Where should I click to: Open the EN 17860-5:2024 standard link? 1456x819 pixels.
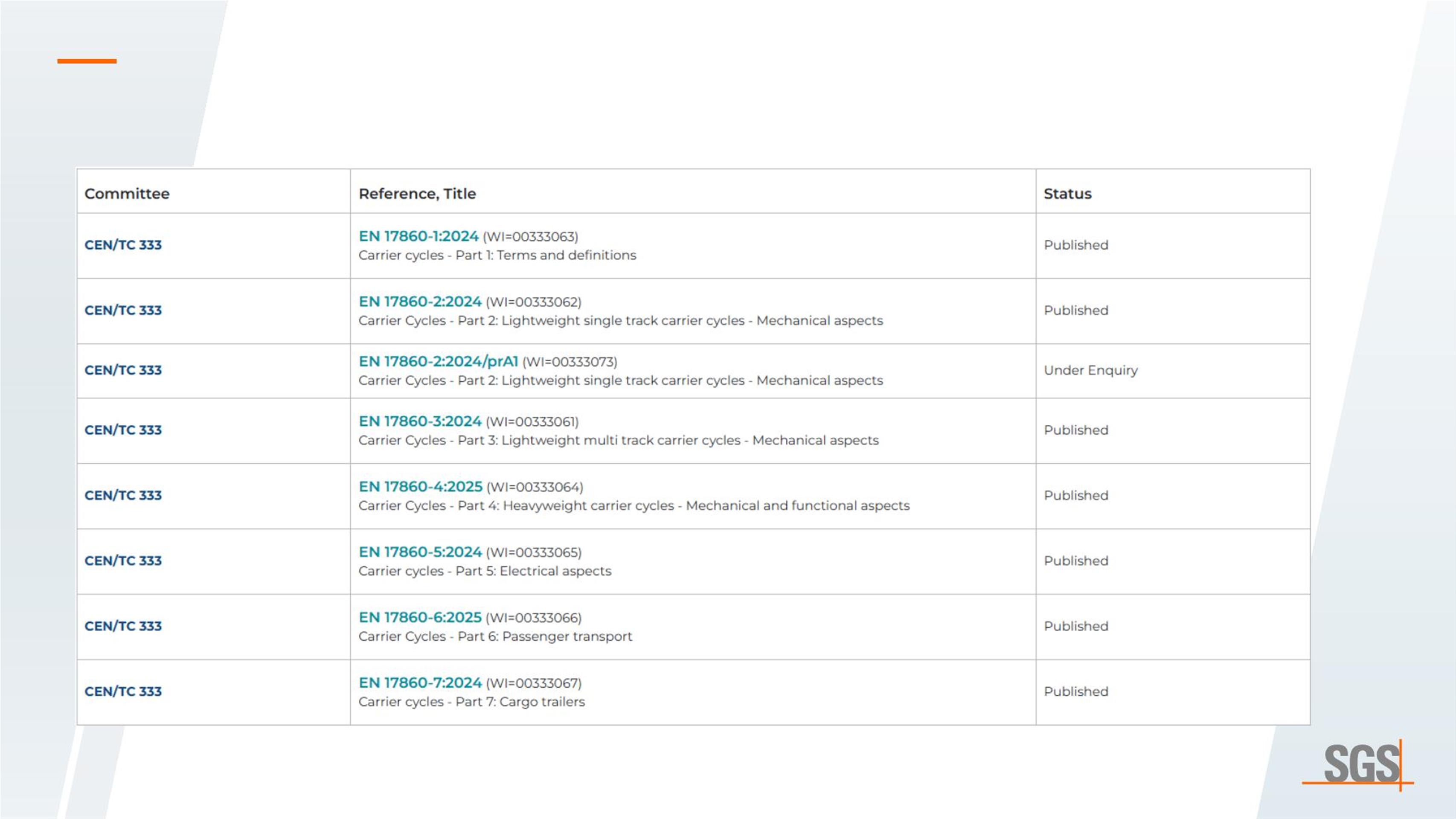point(420,552)
